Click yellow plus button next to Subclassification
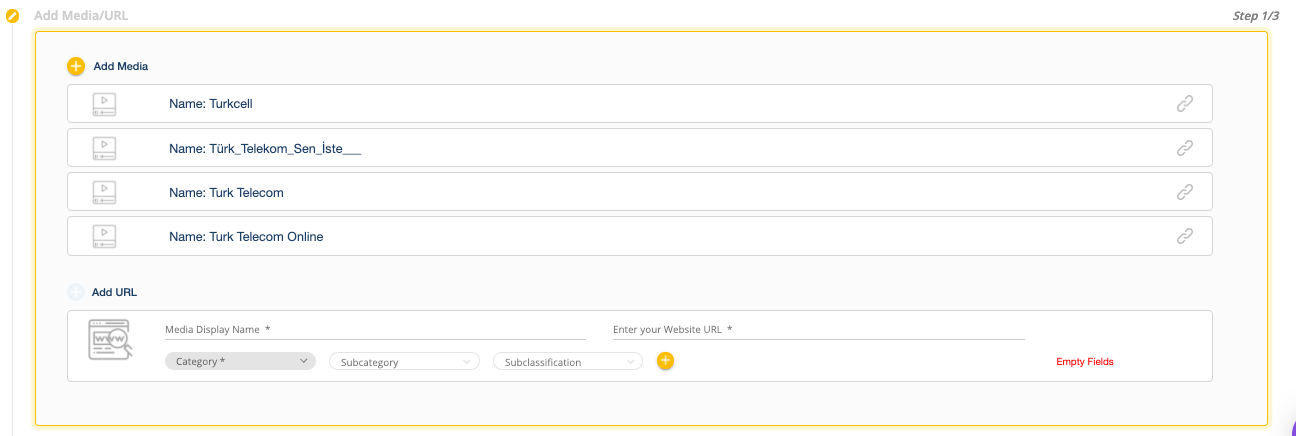Viewport: 1296px width, 436px height. [x=665, y=361]
